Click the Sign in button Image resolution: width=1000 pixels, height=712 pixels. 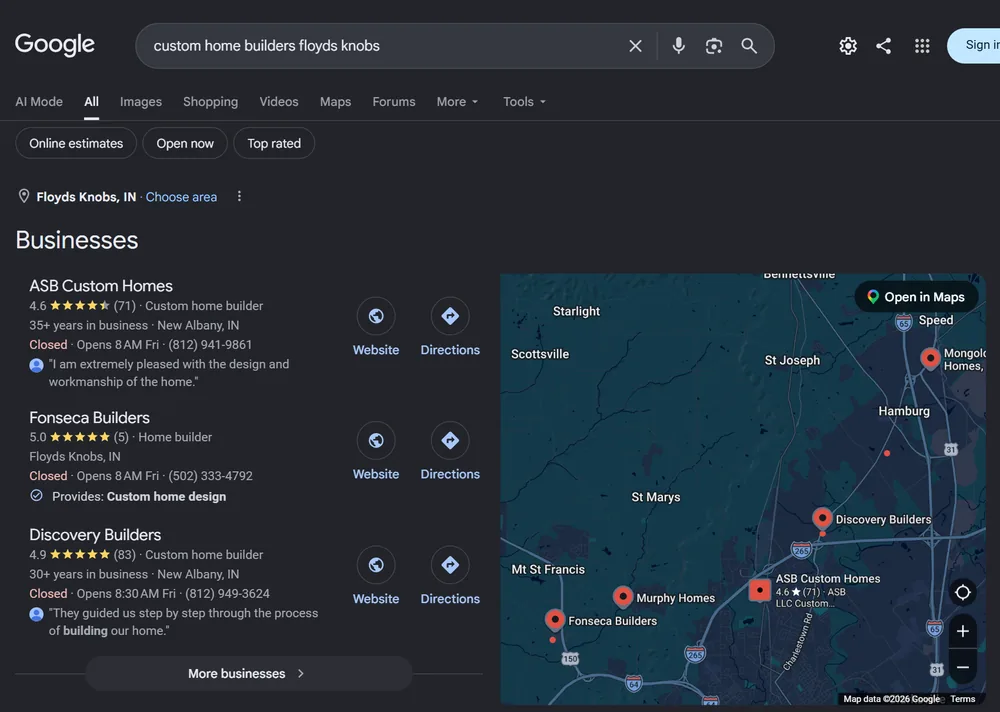[974, 45]
